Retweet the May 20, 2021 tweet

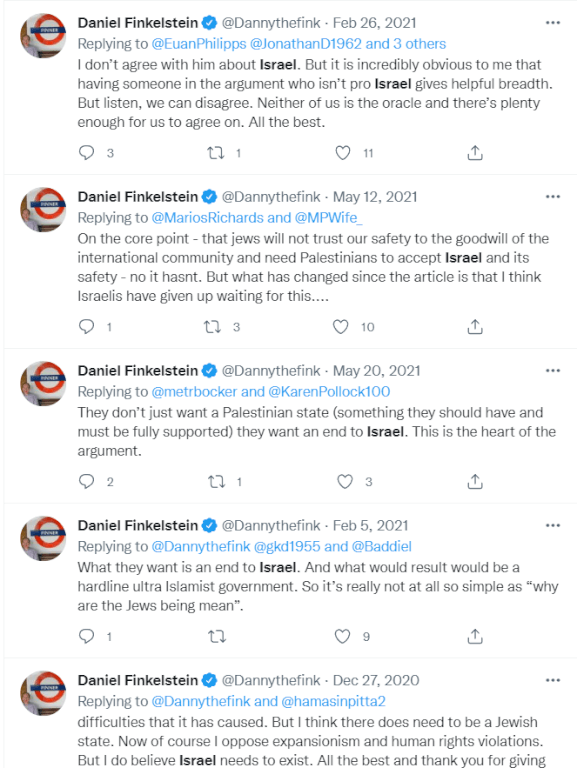216,481
